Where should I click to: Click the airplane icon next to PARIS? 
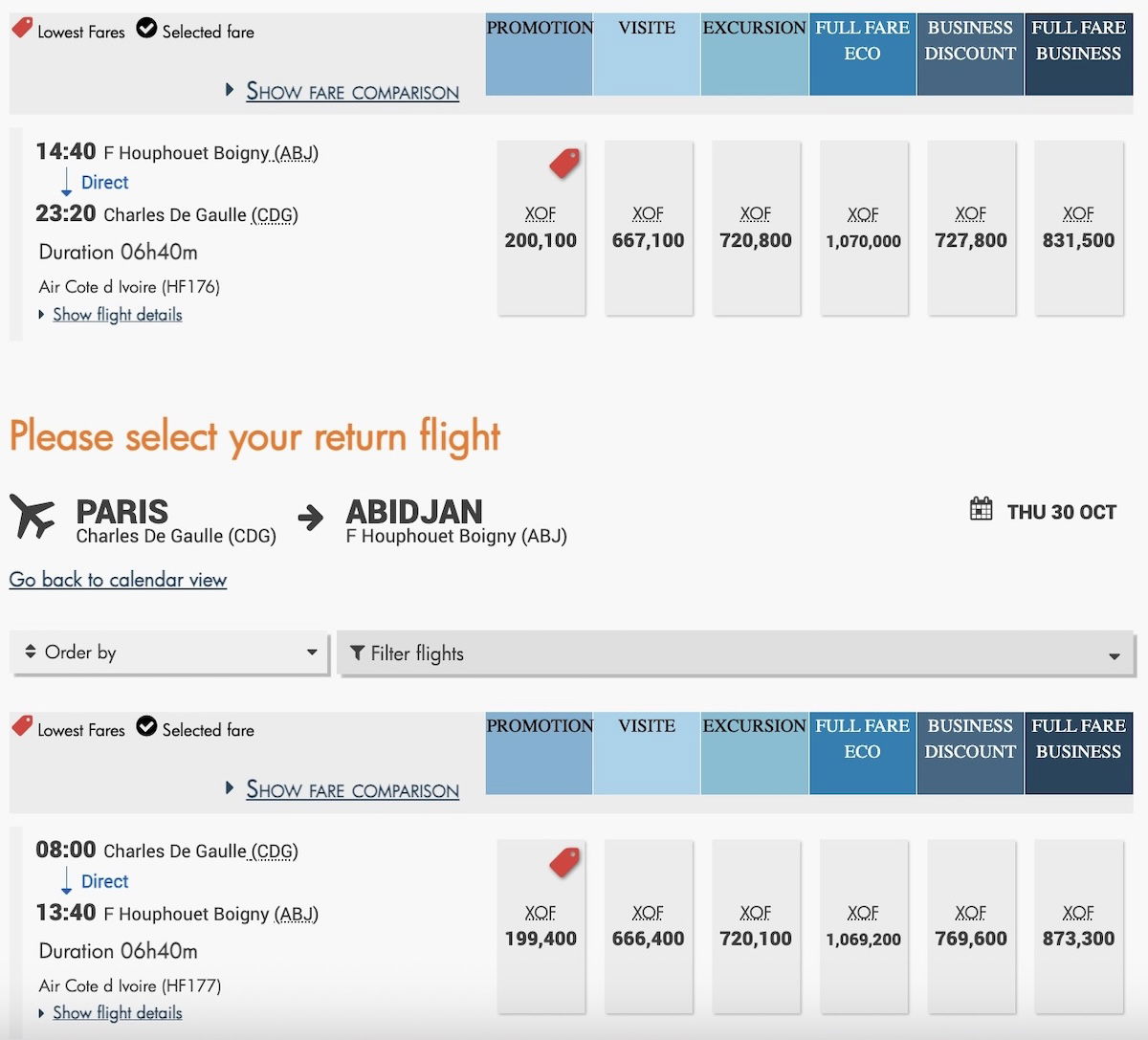click(33, 516)
